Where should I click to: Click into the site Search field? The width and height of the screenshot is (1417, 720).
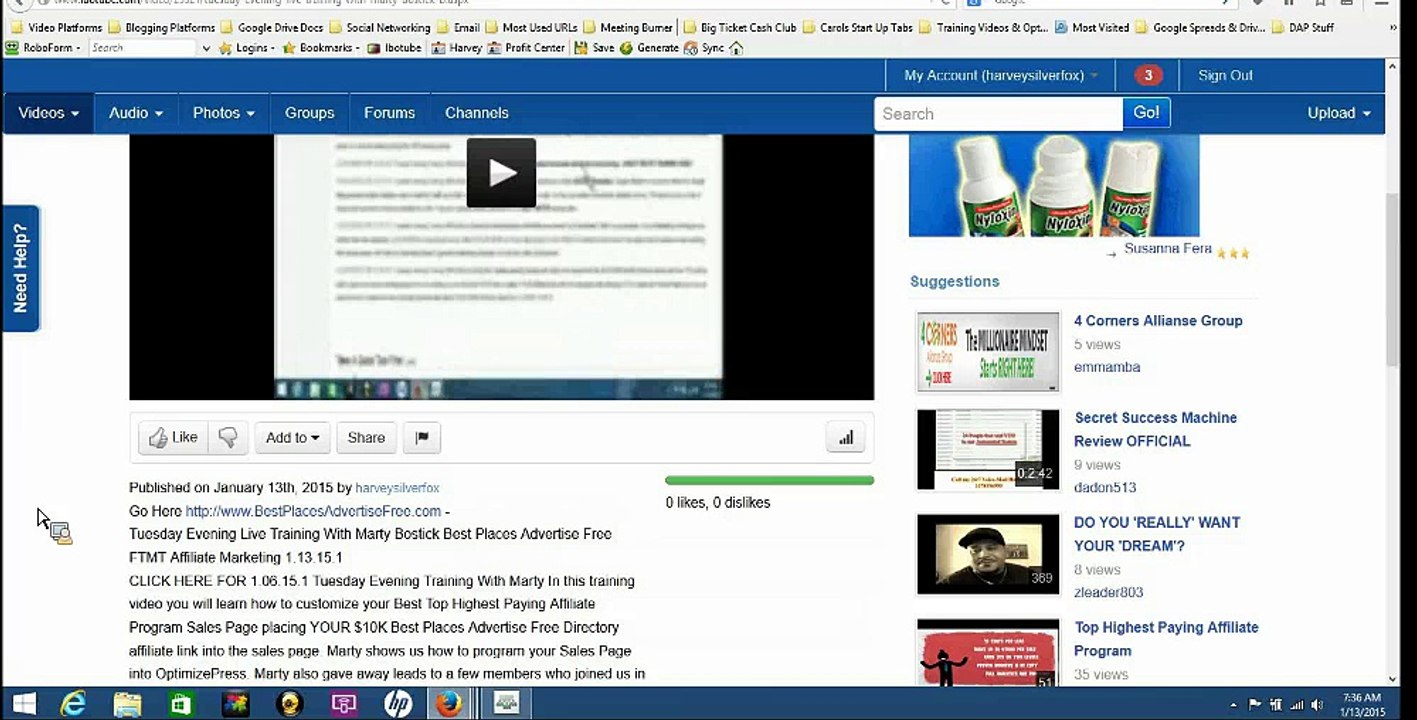pos(998,114)
